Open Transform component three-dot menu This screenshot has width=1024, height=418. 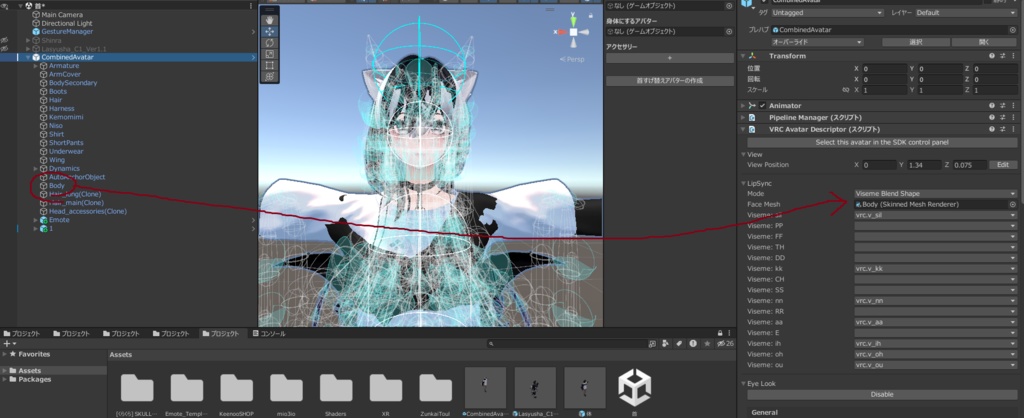1013,56
